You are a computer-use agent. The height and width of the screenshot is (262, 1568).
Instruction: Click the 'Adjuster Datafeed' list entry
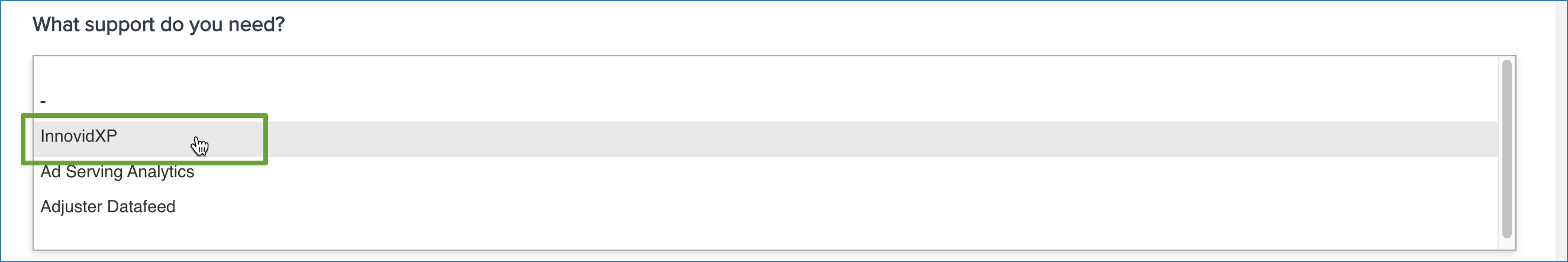coord(108,207)
